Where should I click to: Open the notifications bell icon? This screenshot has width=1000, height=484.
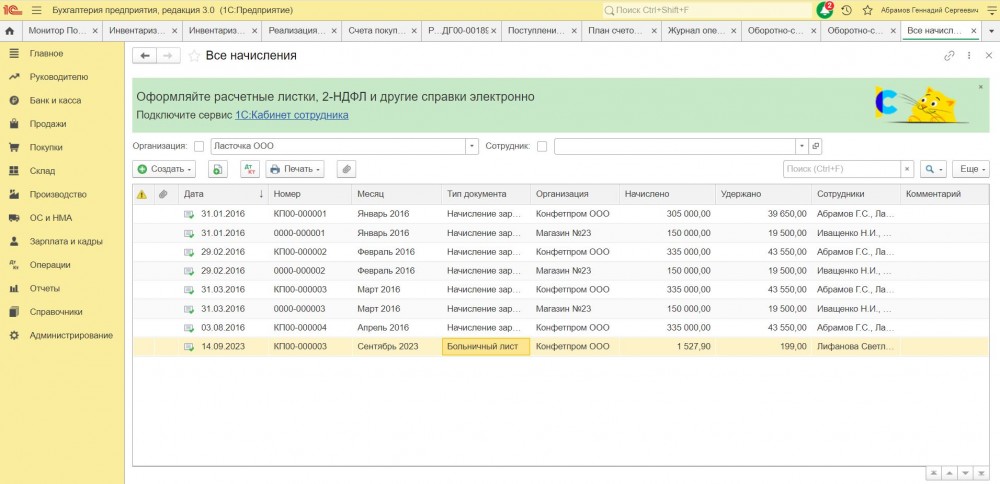coord(825,10)
